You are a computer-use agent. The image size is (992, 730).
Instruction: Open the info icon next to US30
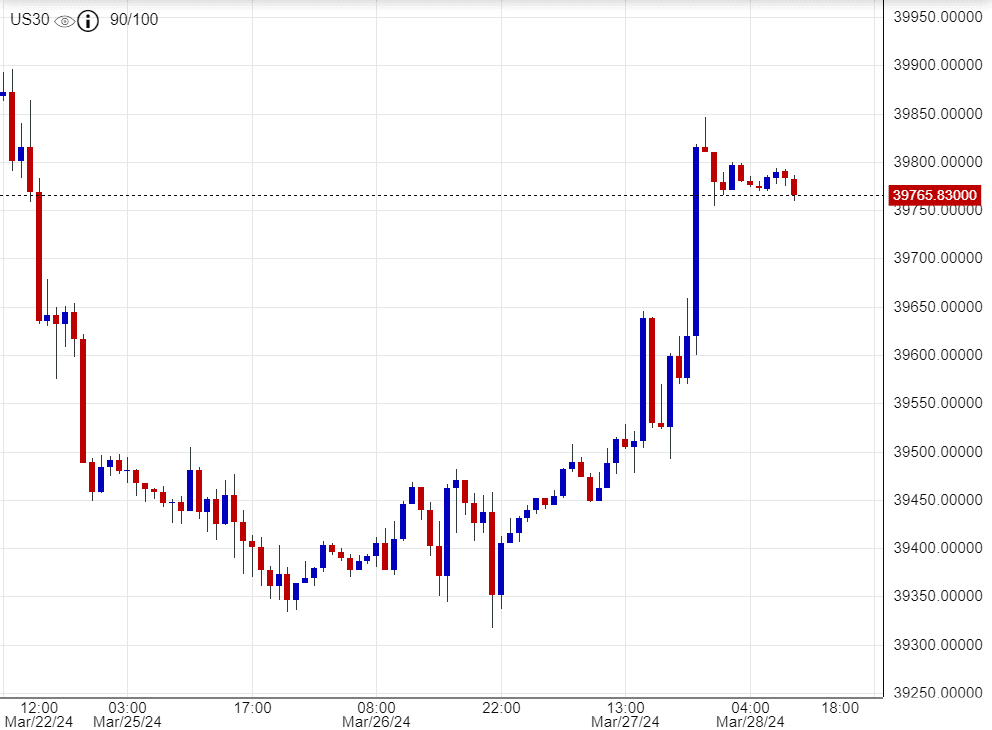[89, 20]
